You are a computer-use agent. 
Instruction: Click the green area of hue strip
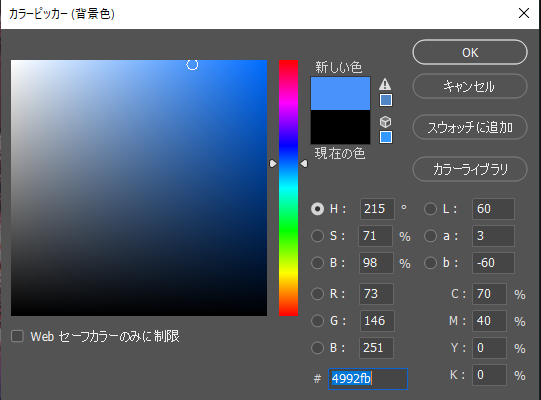(288, 228)
